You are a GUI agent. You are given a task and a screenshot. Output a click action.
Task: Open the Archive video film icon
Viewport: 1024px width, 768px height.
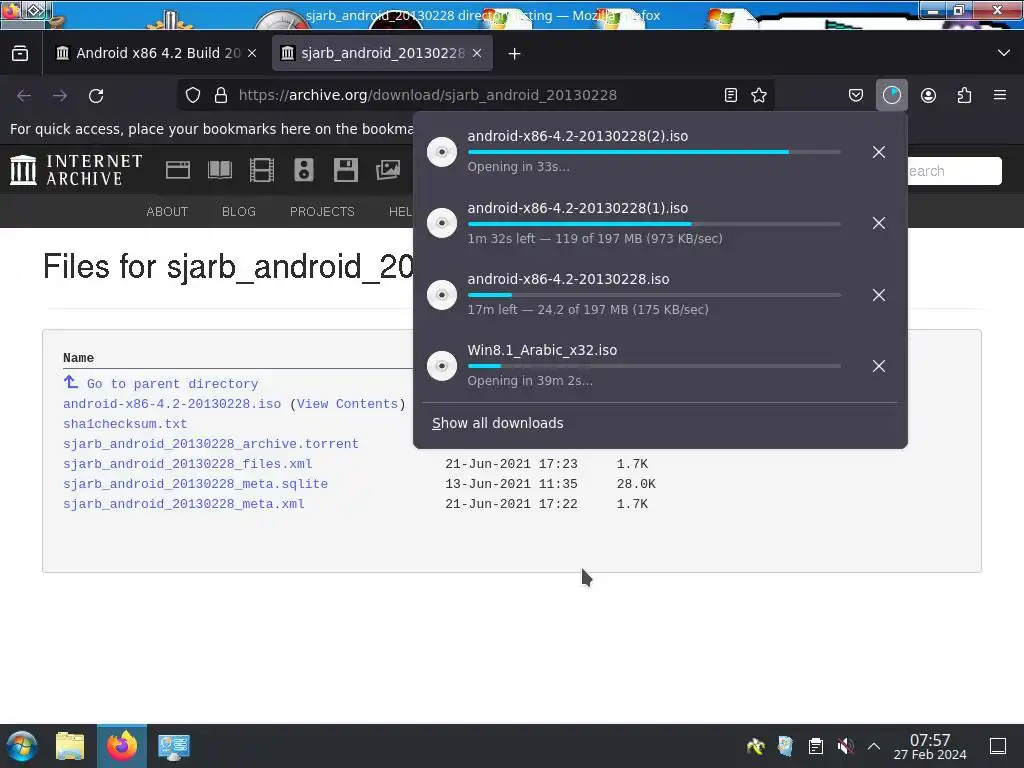[x=262, y=170]
